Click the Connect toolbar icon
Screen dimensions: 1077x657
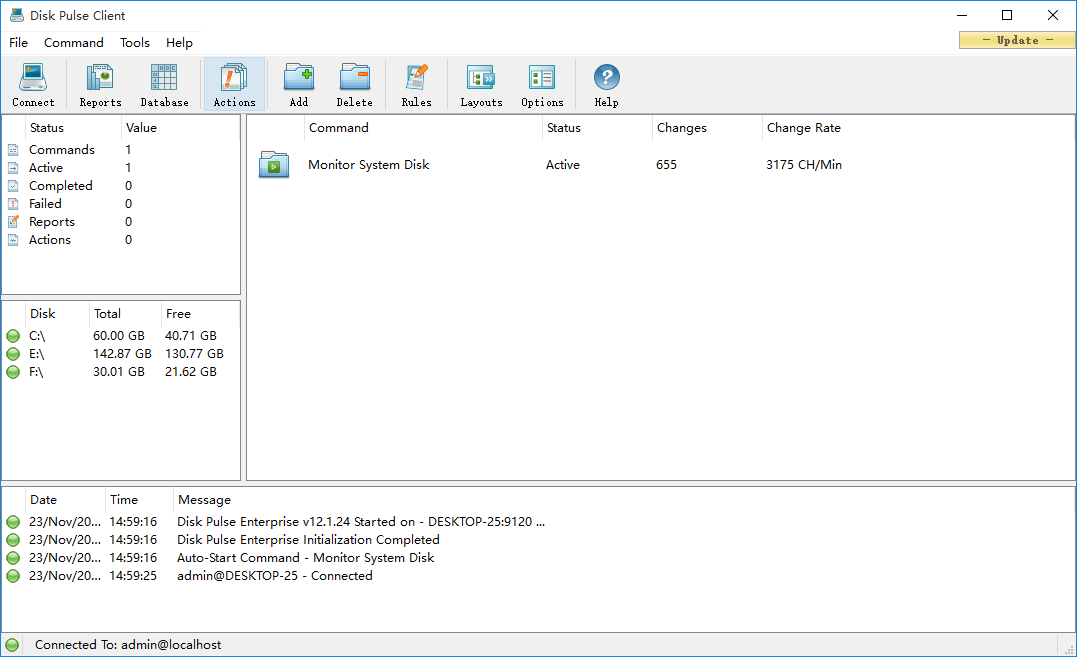coord(33,78)
